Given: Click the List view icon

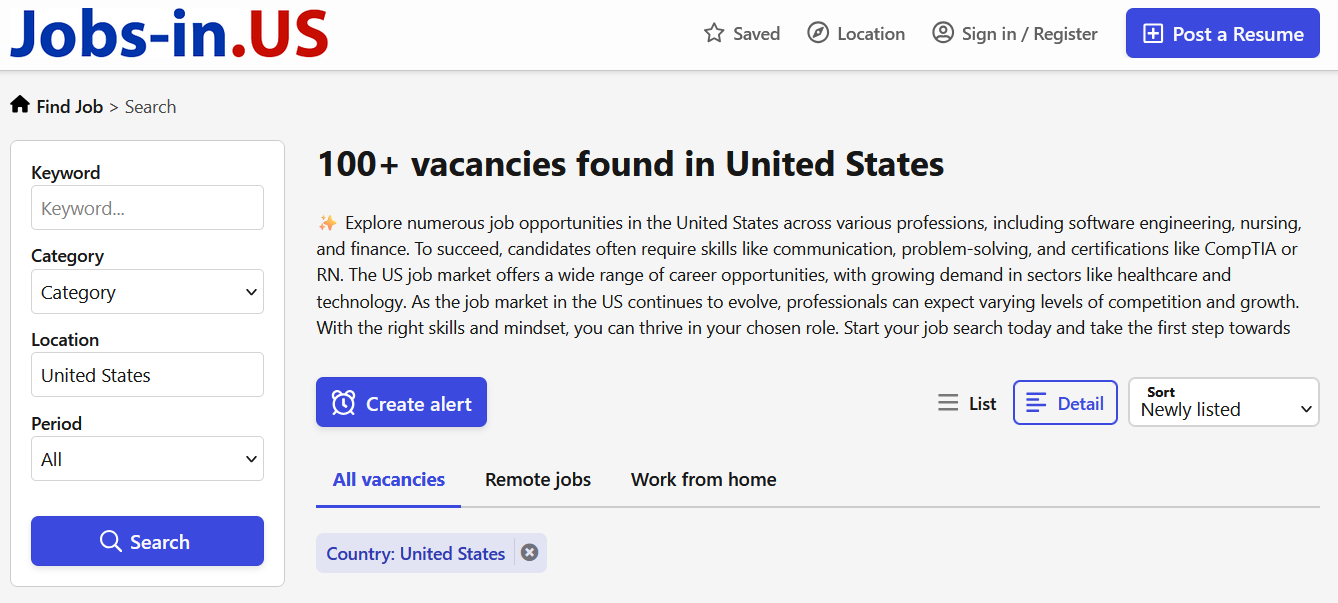Looking at the screenshot, I should click(x=947, y=402).
